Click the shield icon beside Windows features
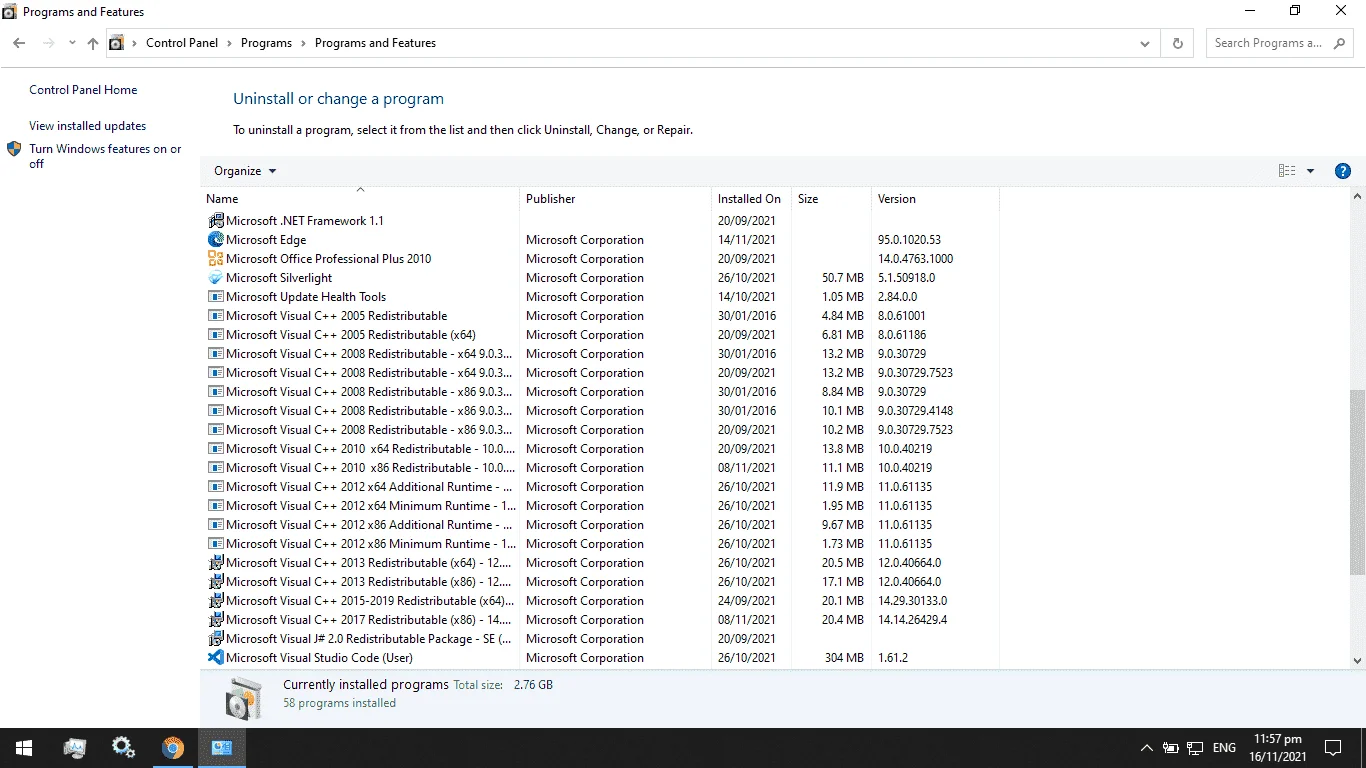This screenshot has height=768, width=1366. (x=14, y=149)
